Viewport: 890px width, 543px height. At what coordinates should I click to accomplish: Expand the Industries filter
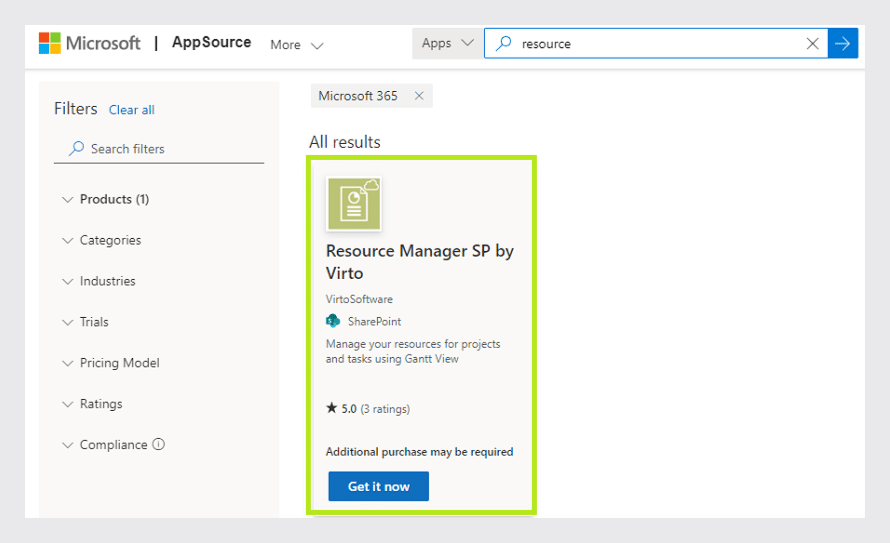point(98,281)
